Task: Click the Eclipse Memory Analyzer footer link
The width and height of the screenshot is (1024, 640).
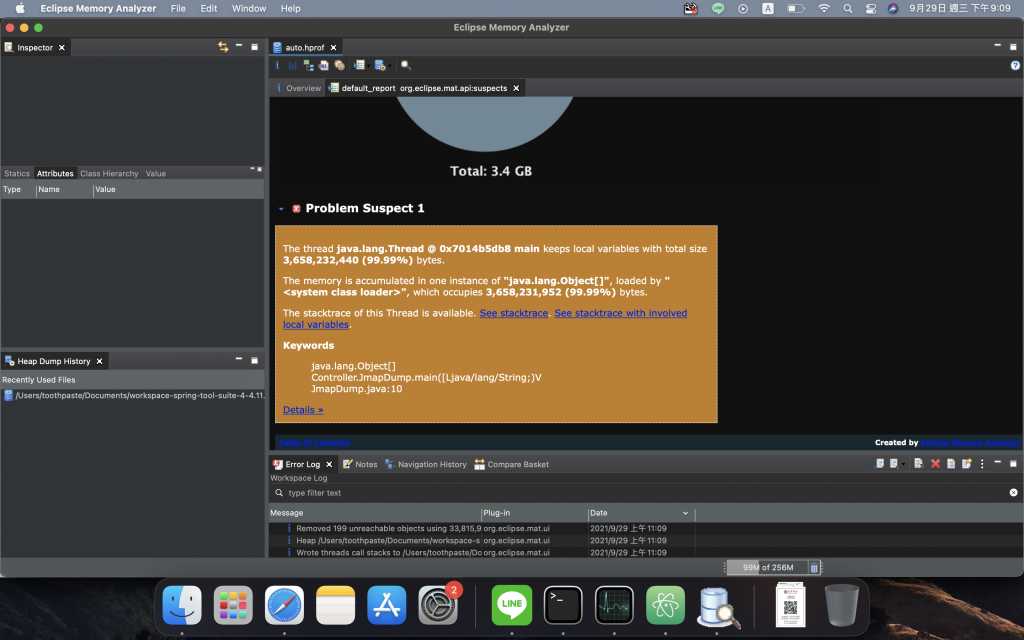Action: pos(970,442)
